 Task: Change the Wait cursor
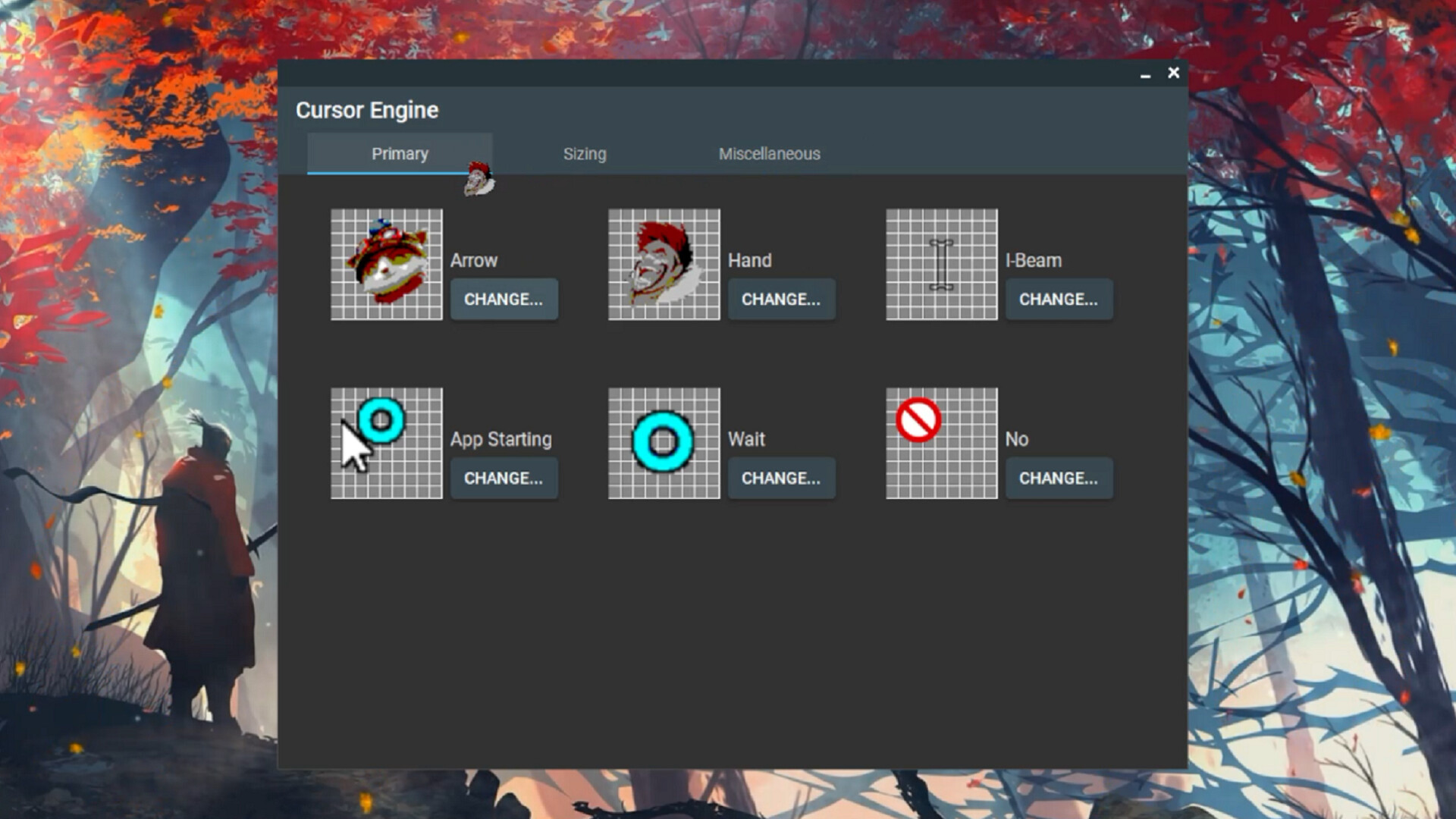pos(782,479)
